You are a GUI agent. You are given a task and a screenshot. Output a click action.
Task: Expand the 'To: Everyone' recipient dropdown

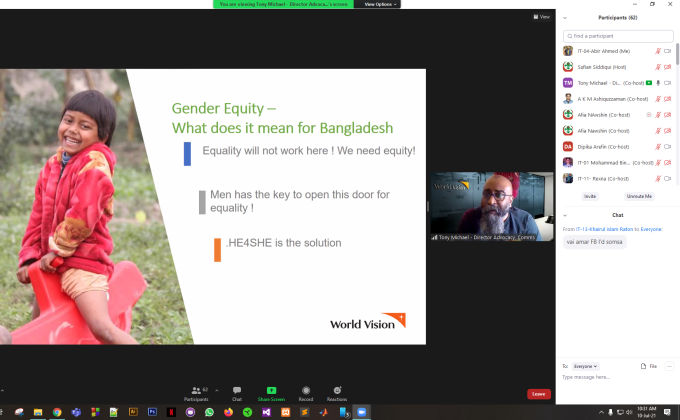[585, 366]
